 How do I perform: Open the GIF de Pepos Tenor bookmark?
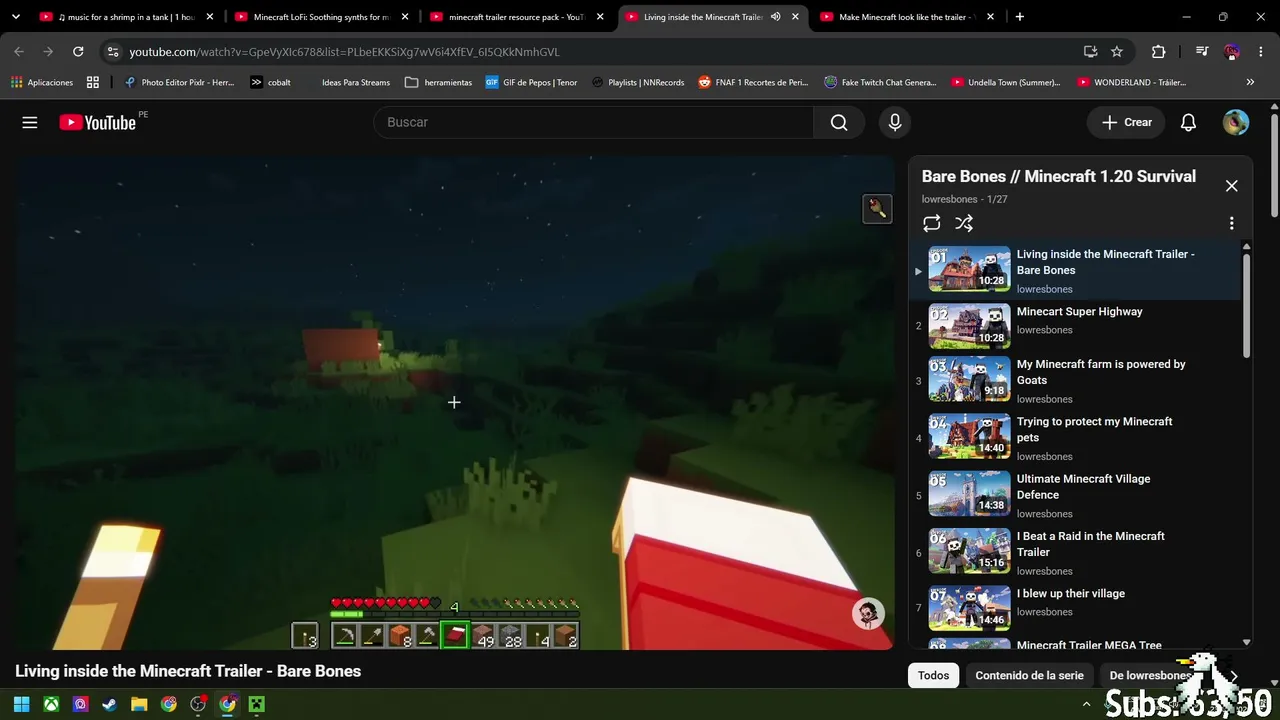point(531,82)
